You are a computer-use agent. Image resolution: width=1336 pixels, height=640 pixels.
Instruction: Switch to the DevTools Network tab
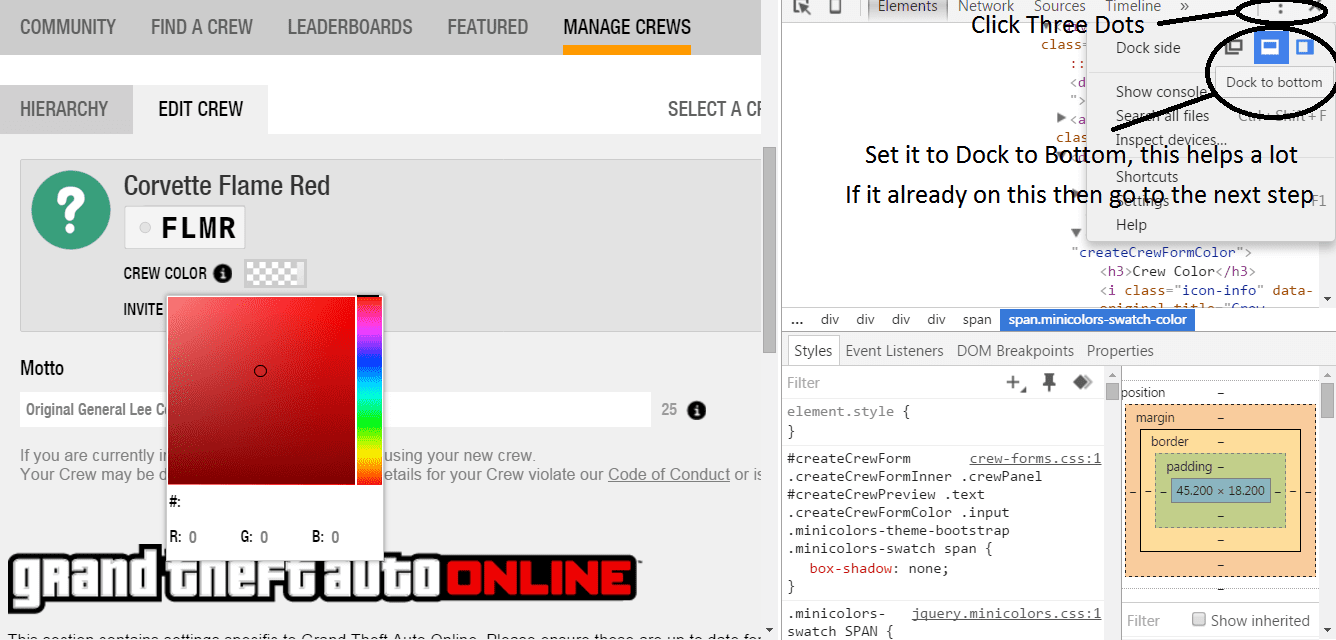(986, 7)
